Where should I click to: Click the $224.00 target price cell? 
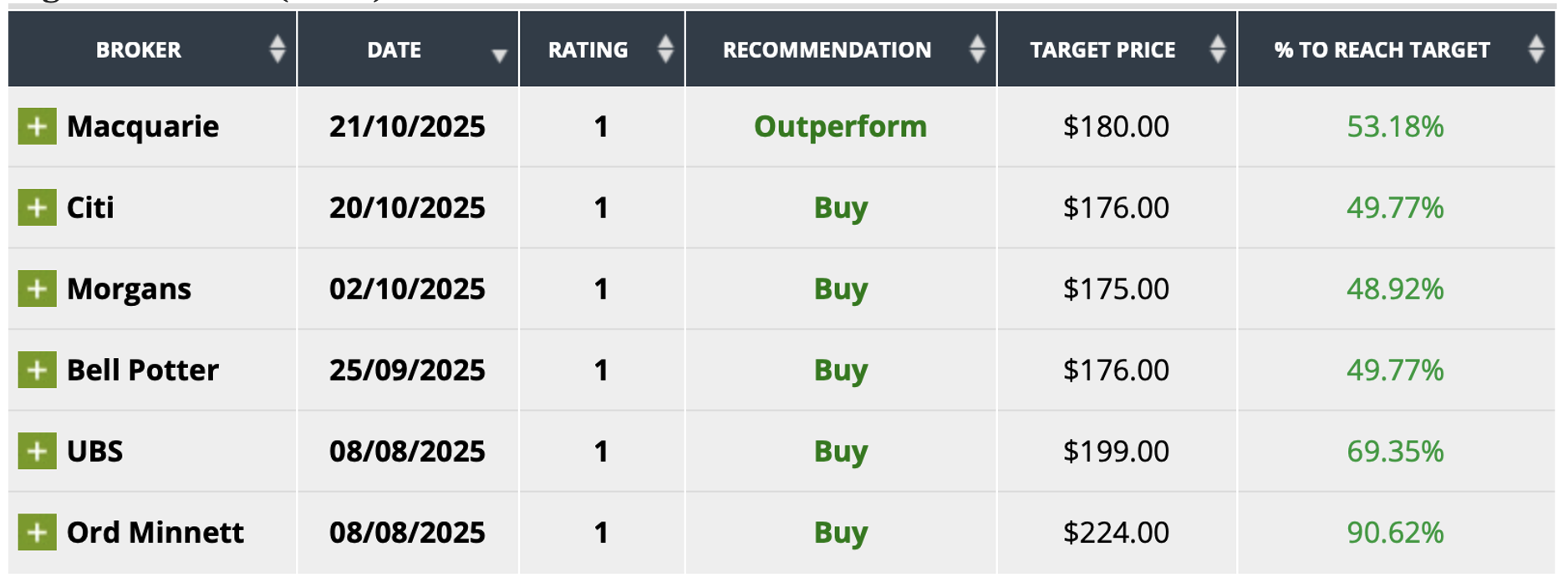coord(1116,532)
